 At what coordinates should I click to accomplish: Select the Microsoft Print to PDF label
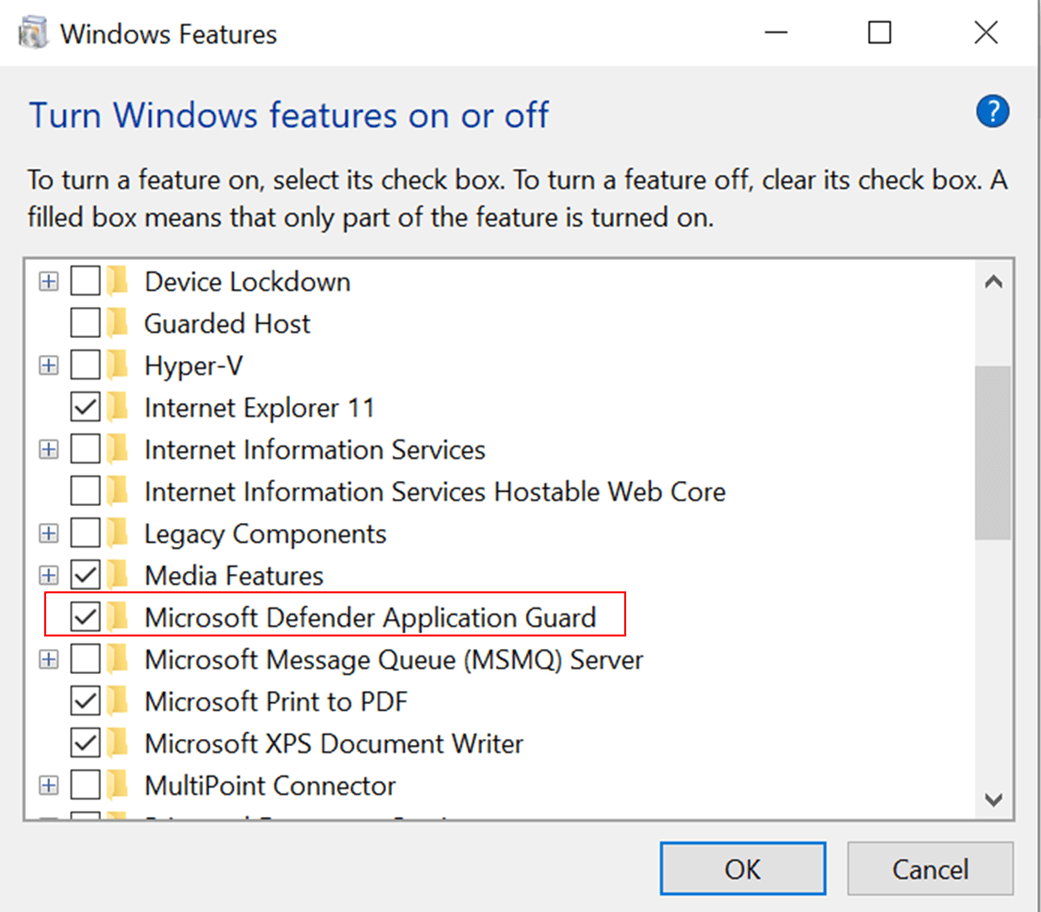coord(277,701)
